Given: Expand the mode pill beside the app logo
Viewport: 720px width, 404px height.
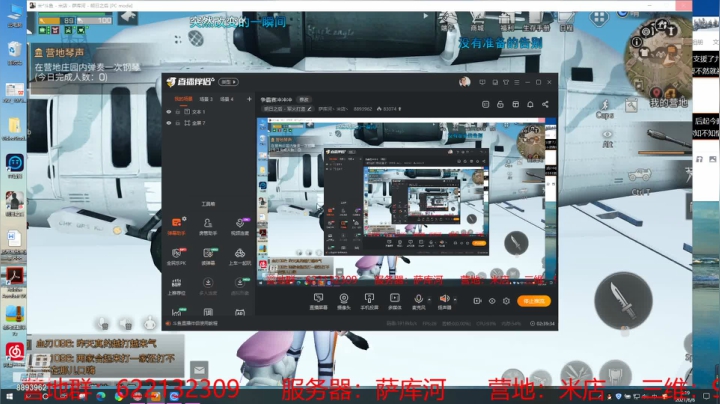Looking at the screenshot, I should pos(228,82).
